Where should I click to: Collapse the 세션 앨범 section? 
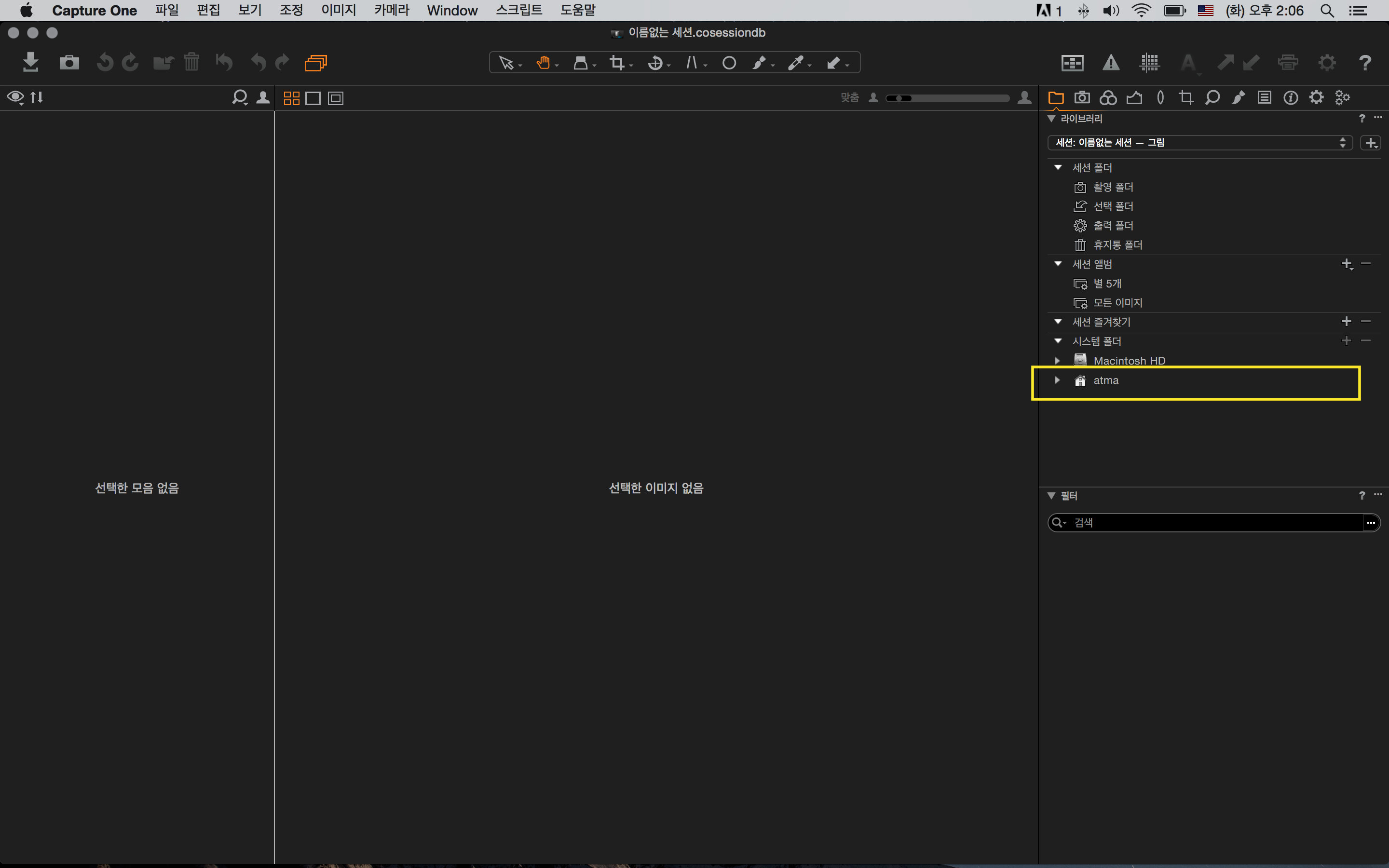[x=1058, y=263]
